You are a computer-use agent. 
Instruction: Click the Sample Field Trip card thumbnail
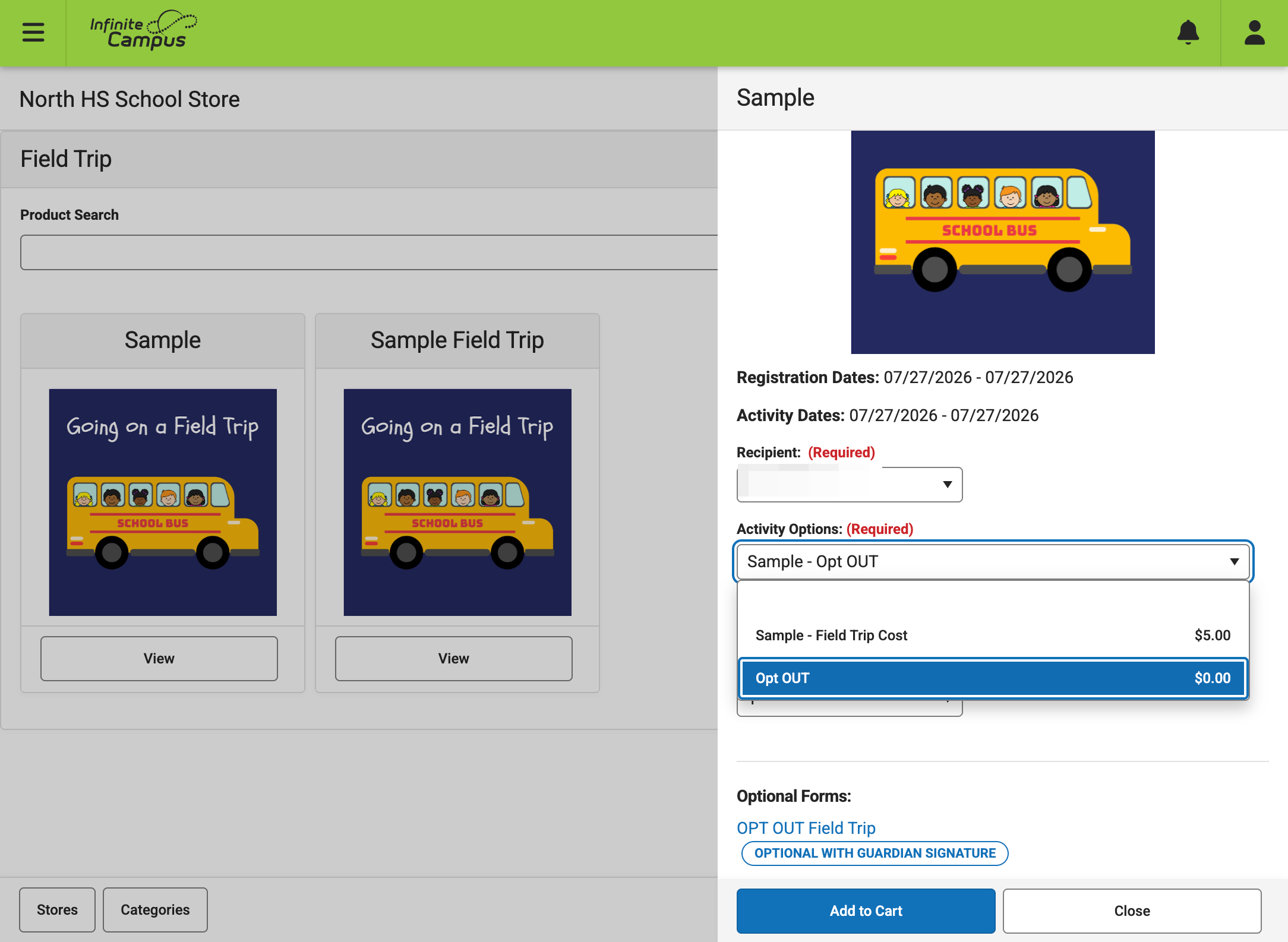pos(457,502)
